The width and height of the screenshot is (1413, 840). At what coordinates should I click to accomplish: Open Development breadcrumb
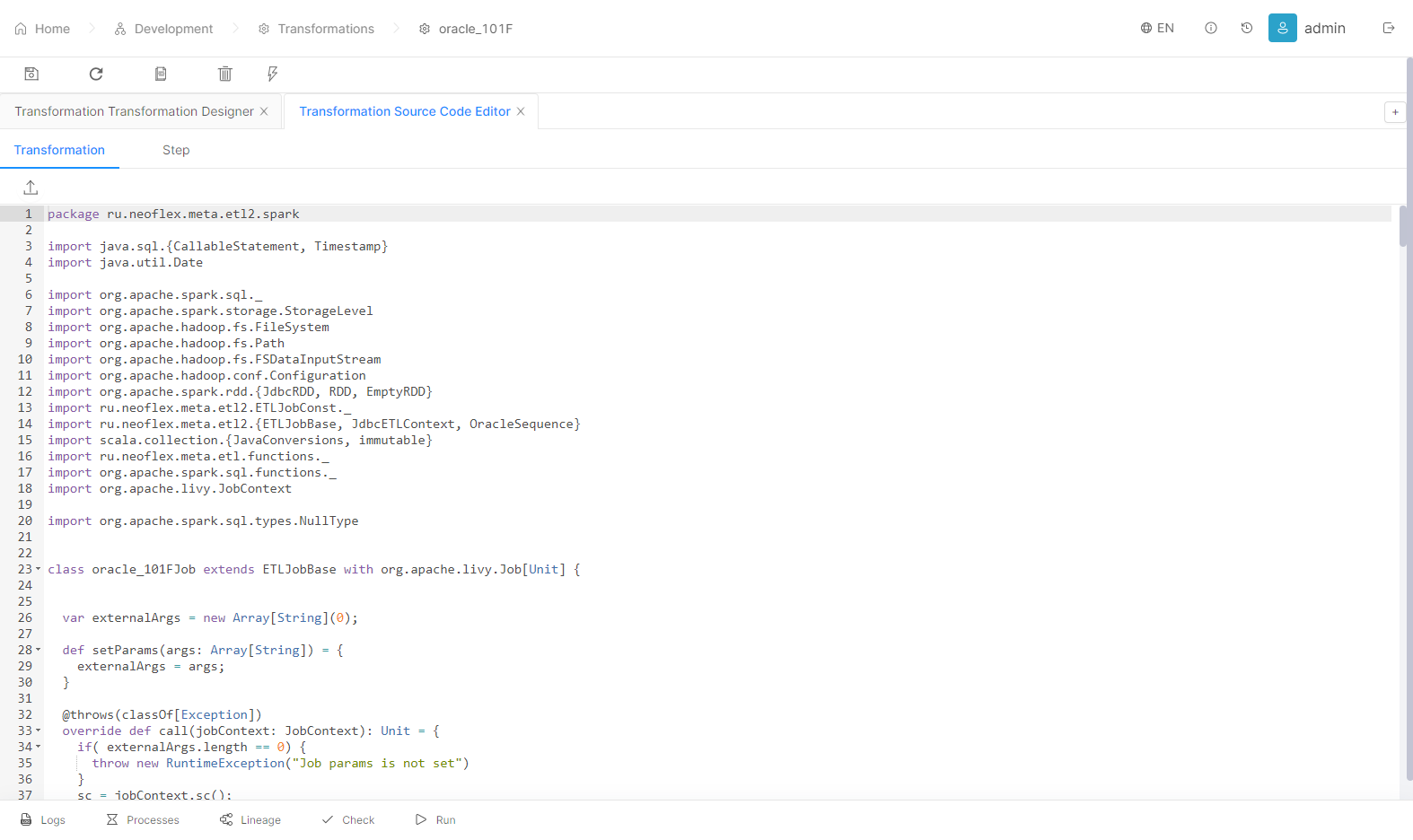click(163, 29)
